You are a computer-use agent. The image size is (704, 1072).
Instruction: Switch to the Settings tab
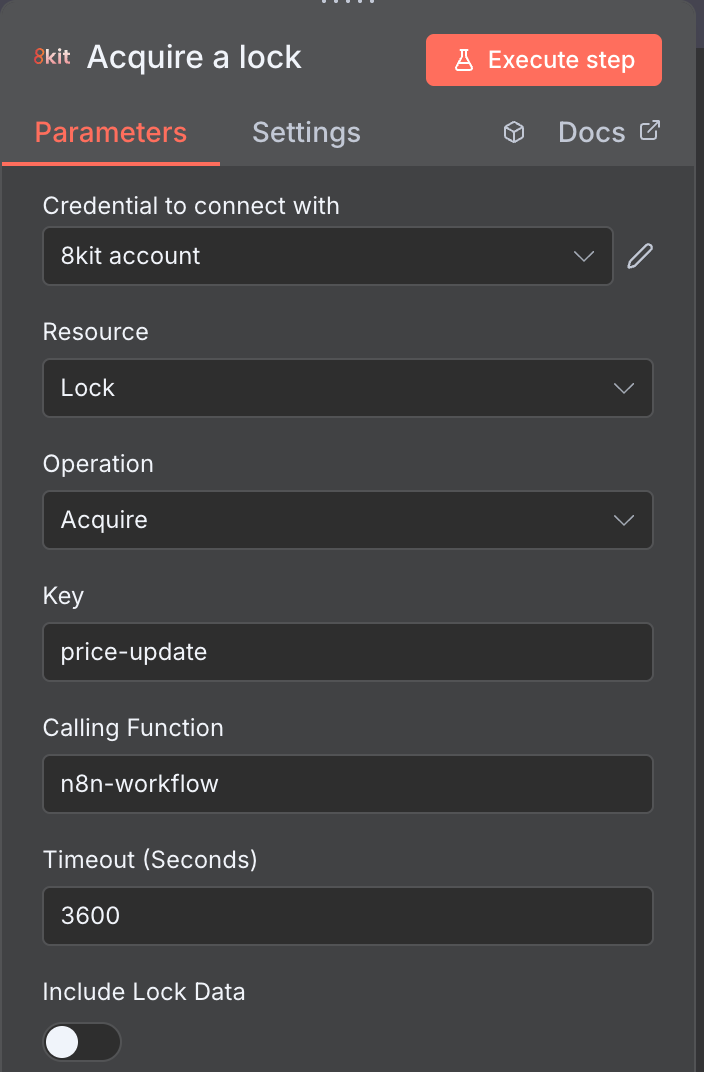coord(306,132)
